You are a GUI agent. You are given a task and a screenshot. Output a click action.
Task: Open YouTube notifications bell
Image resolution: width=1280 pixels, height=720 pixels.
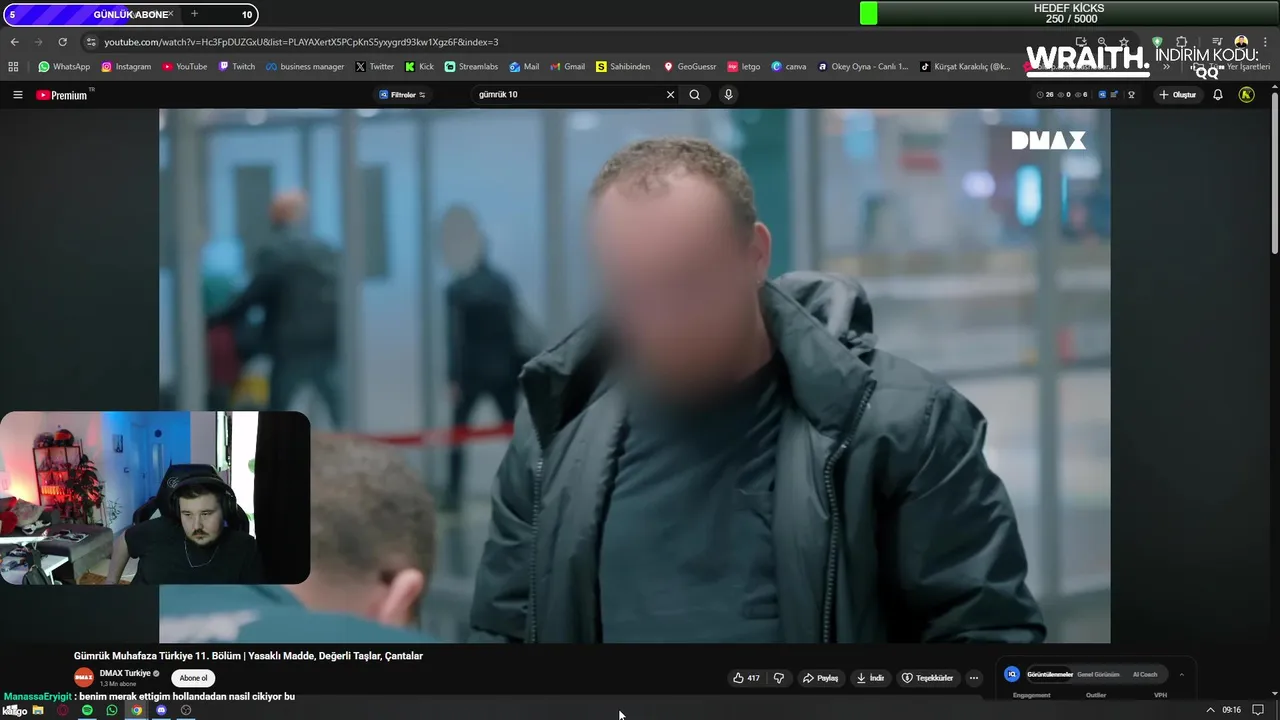point(1218,95)
